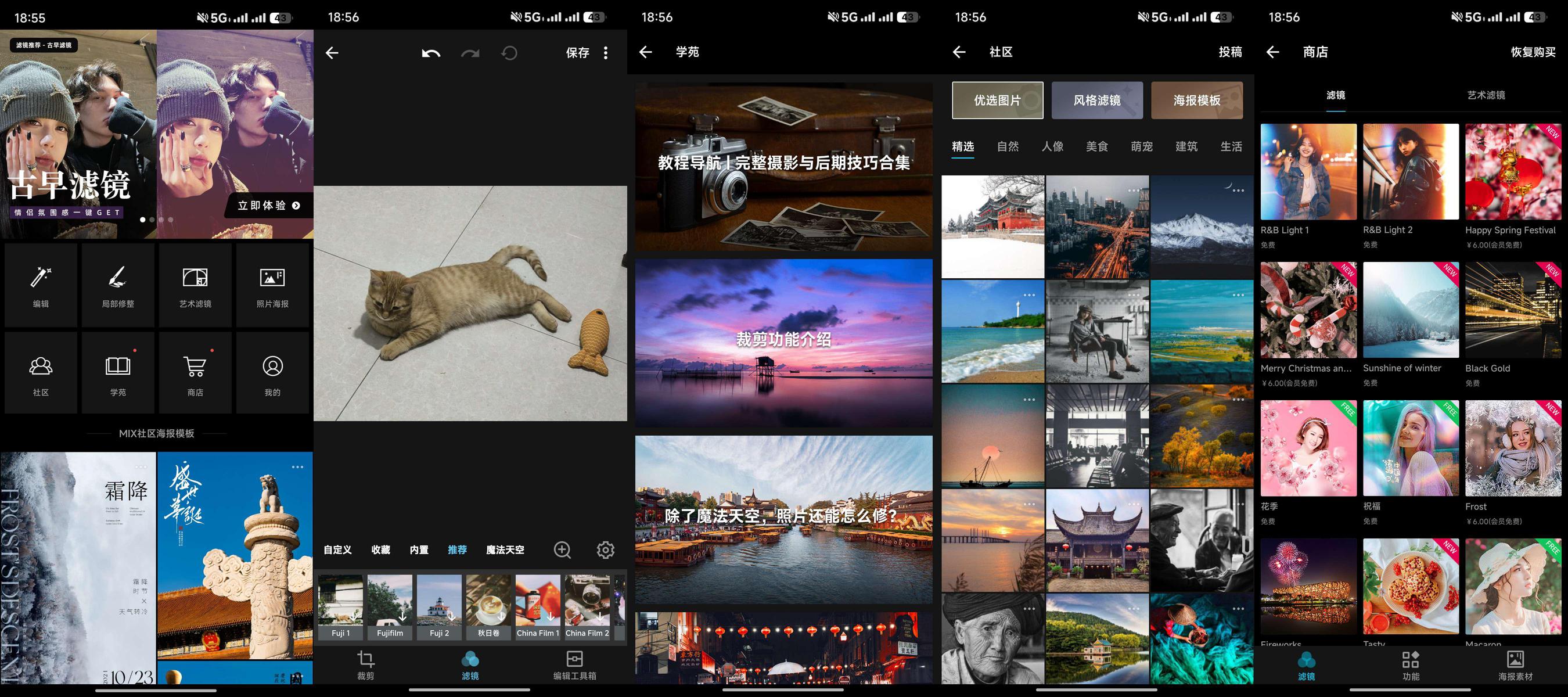This screenshot has width=1568, height=697.
Task: Open 编辑工具箱 editing toolbox
Action: pyautogui.click(x=574, y=666)
